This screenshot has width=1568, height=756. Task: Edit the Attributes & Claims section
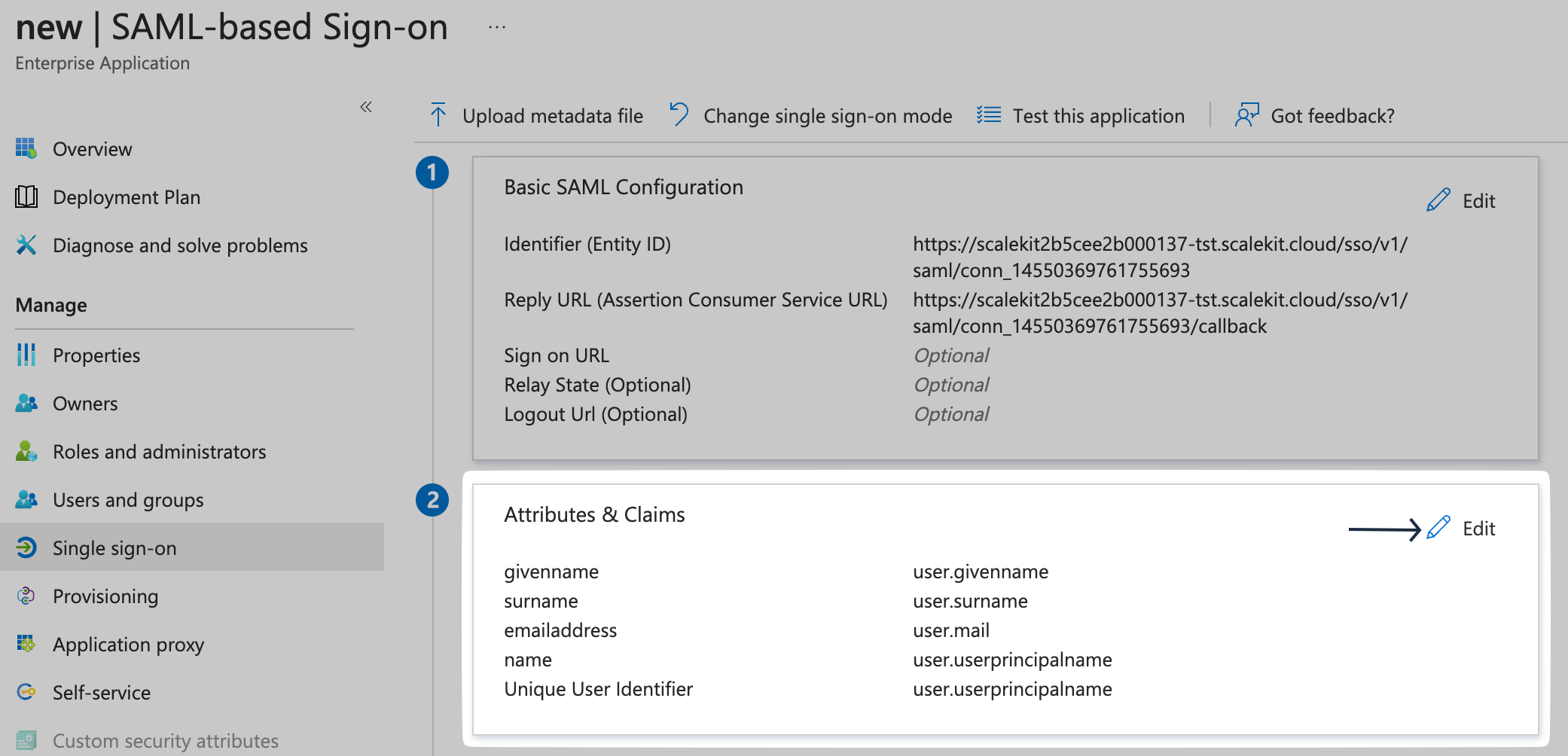(1462, 529)
